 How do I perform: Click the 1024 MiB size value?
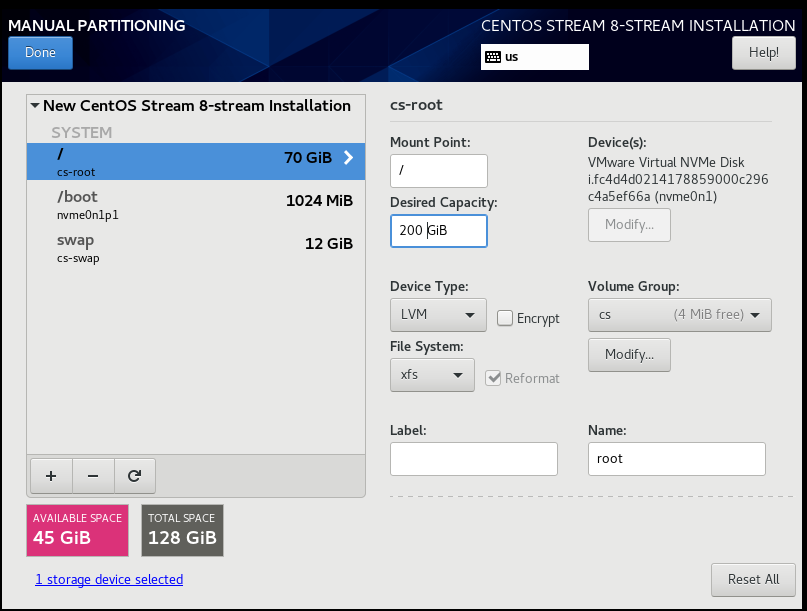coord(319,201)
